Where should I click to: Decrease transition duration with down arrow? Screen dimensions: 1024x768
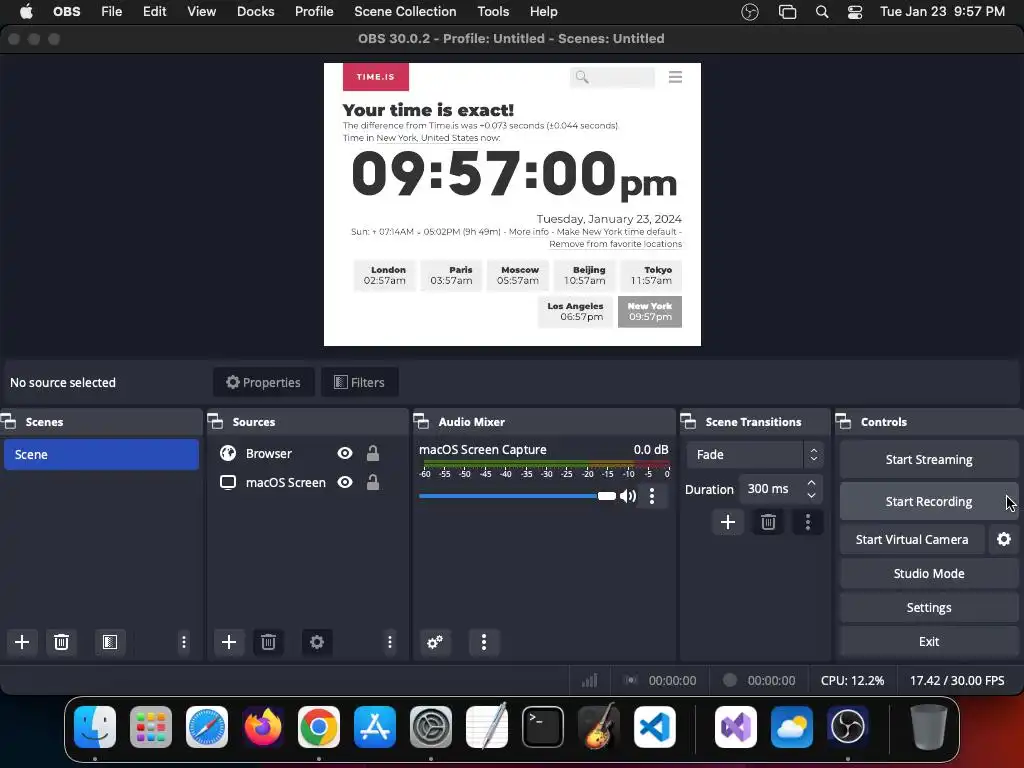(811, 496)
